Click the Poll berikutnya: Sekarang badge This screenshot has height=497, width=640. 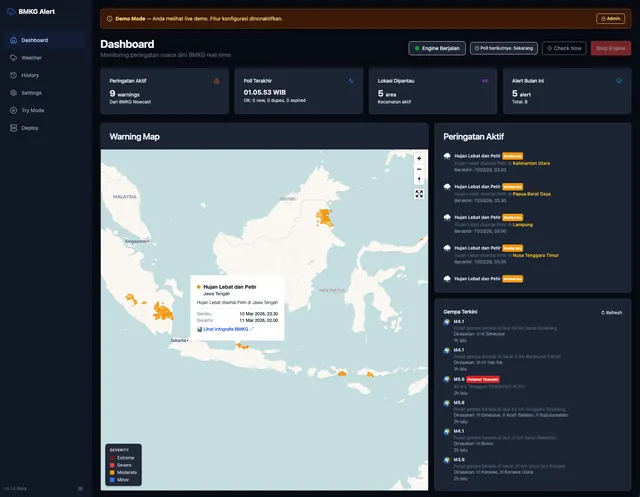504,48
